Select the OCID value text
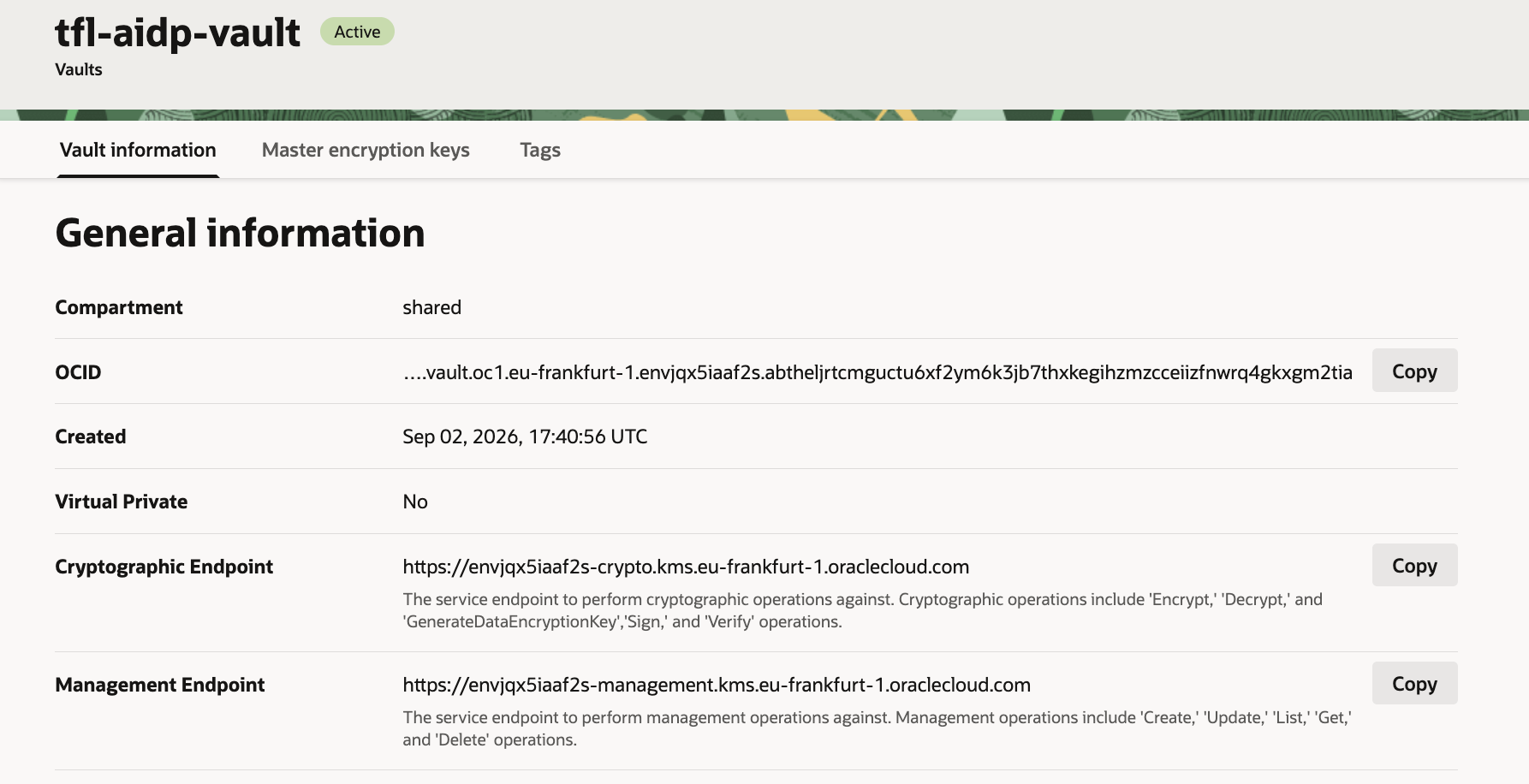This screenshot has height=784, width=1529. (878, 372)
